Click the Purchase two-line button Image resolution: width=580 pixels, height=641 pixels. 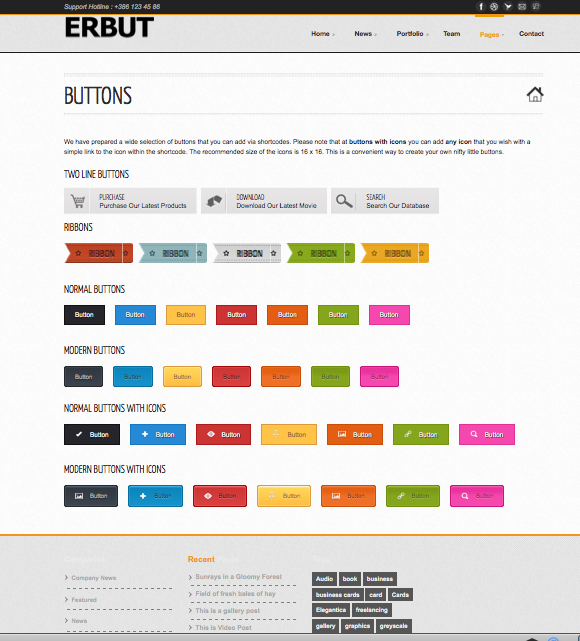coord(130,201)
